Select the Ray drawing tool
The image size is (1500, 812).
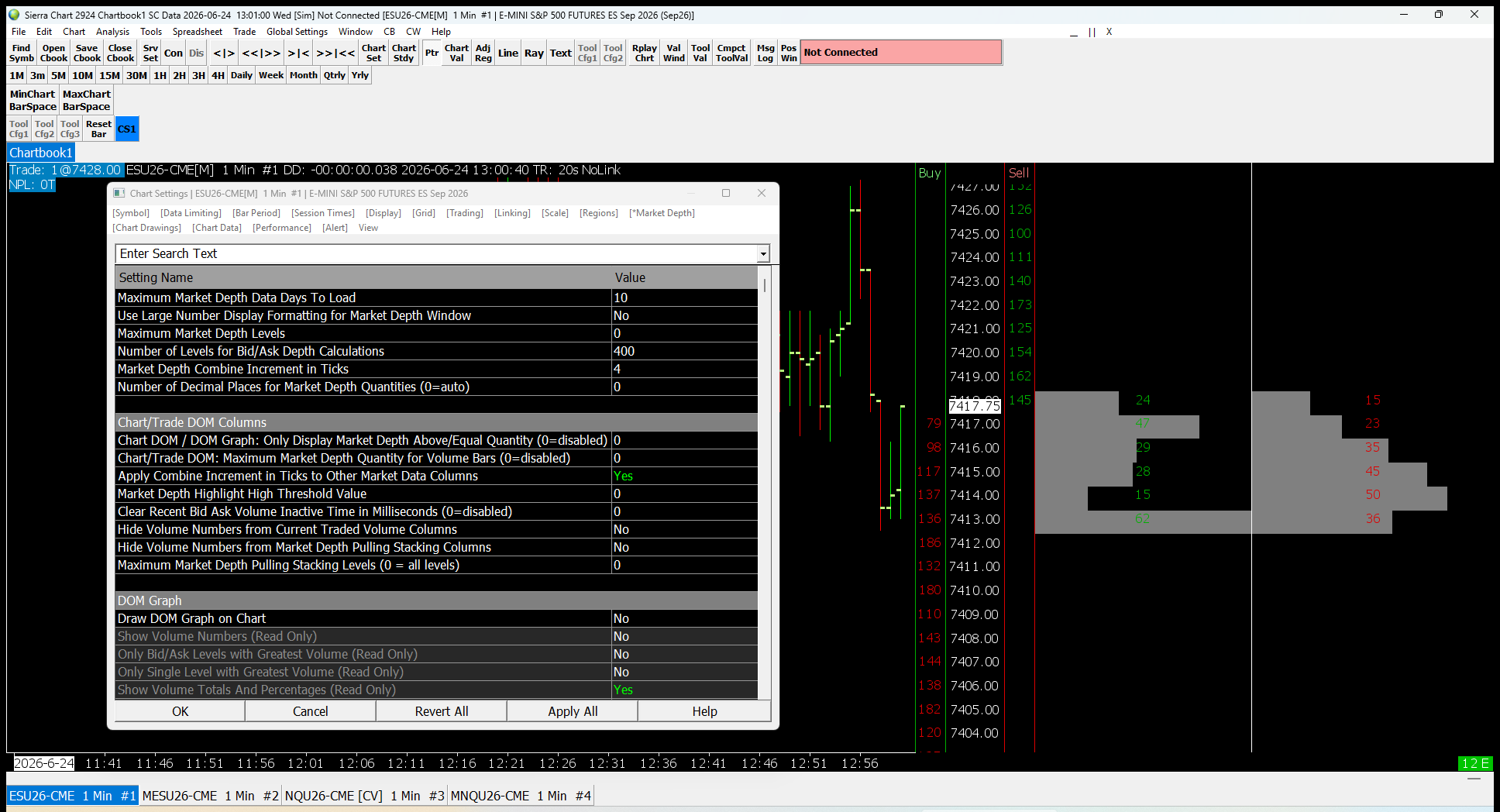(x=534, y=53)
